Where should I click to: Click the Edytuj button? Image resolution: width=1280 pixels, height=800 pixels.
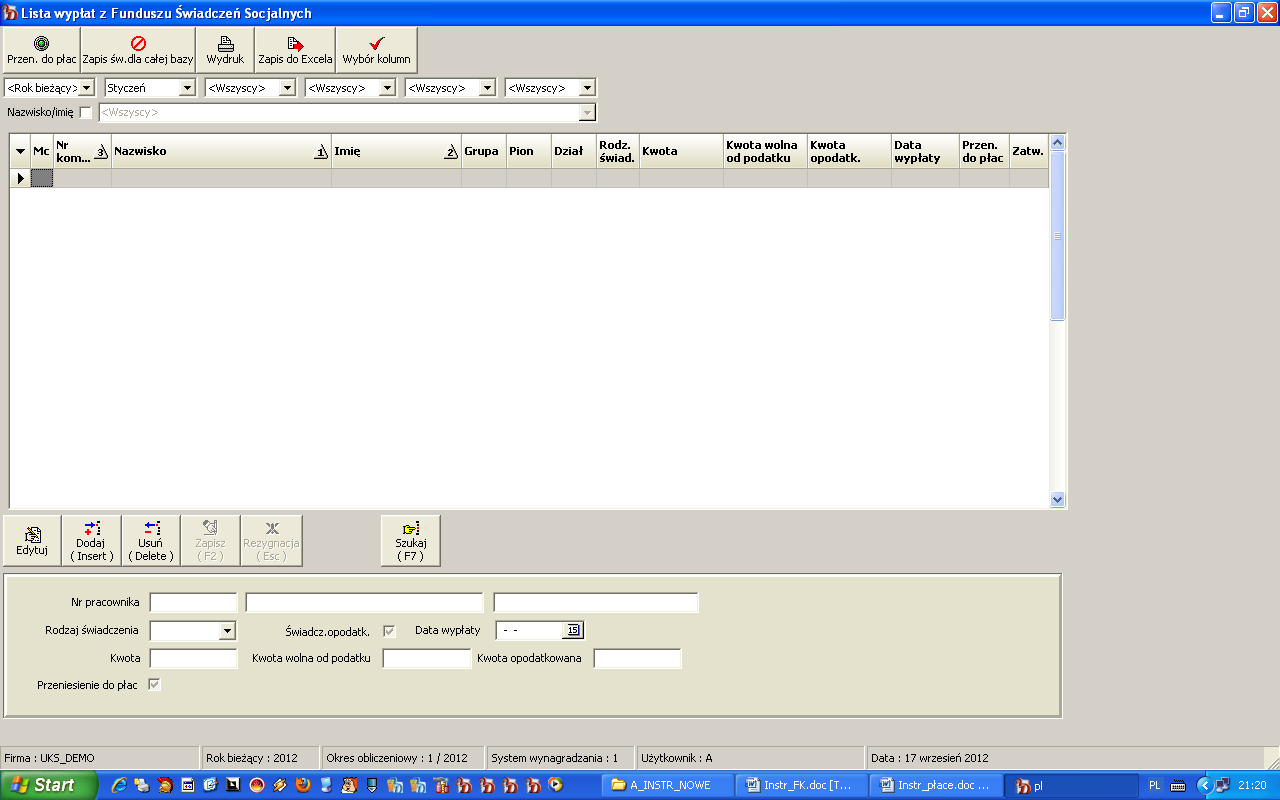coord(32,541)
